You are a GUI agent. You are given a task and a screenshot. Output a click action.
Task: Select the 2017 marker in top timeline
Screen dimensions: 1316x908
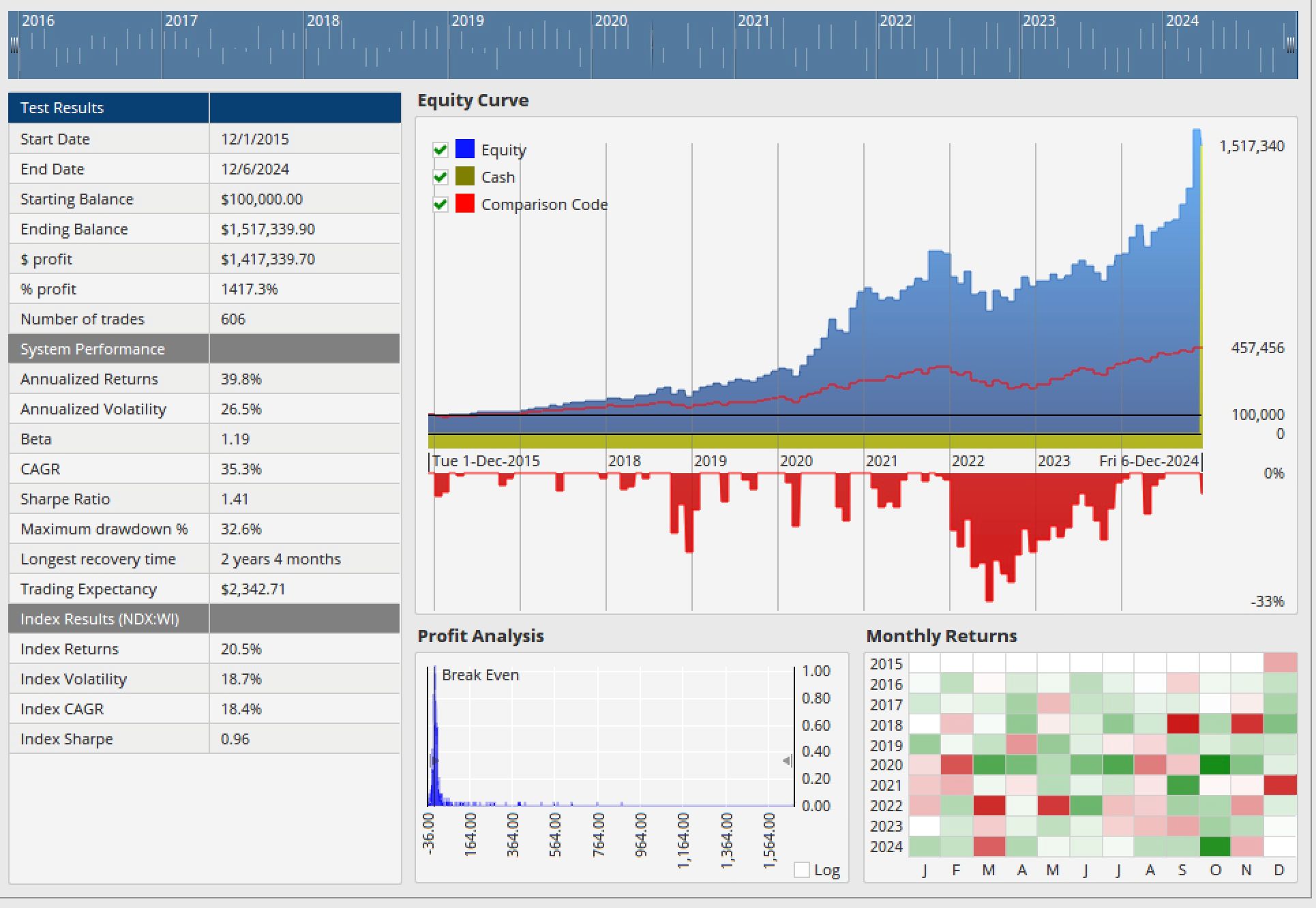(x=181, y=21)
